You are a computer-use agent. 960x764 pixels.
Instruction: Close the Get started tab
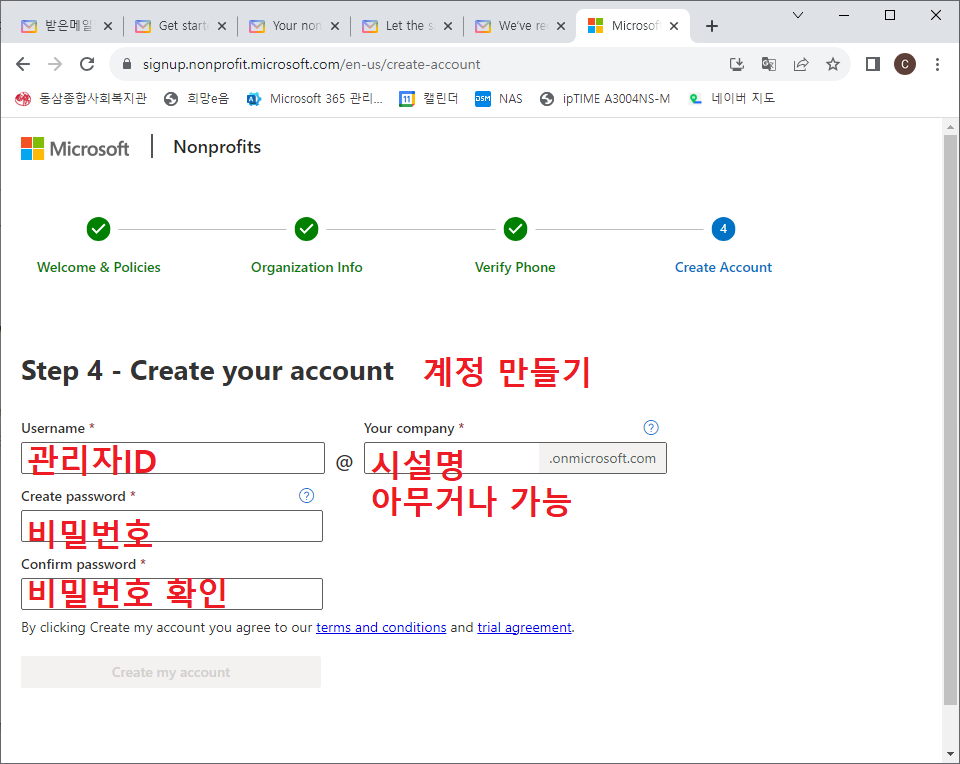click(222, 26)
